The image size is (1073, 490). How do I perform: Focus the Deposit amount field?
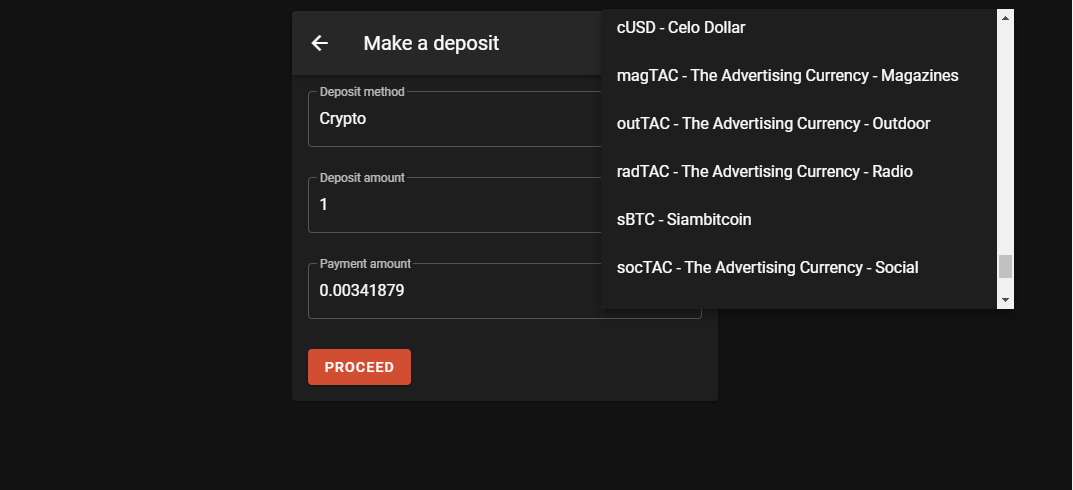tap(454, 205)
